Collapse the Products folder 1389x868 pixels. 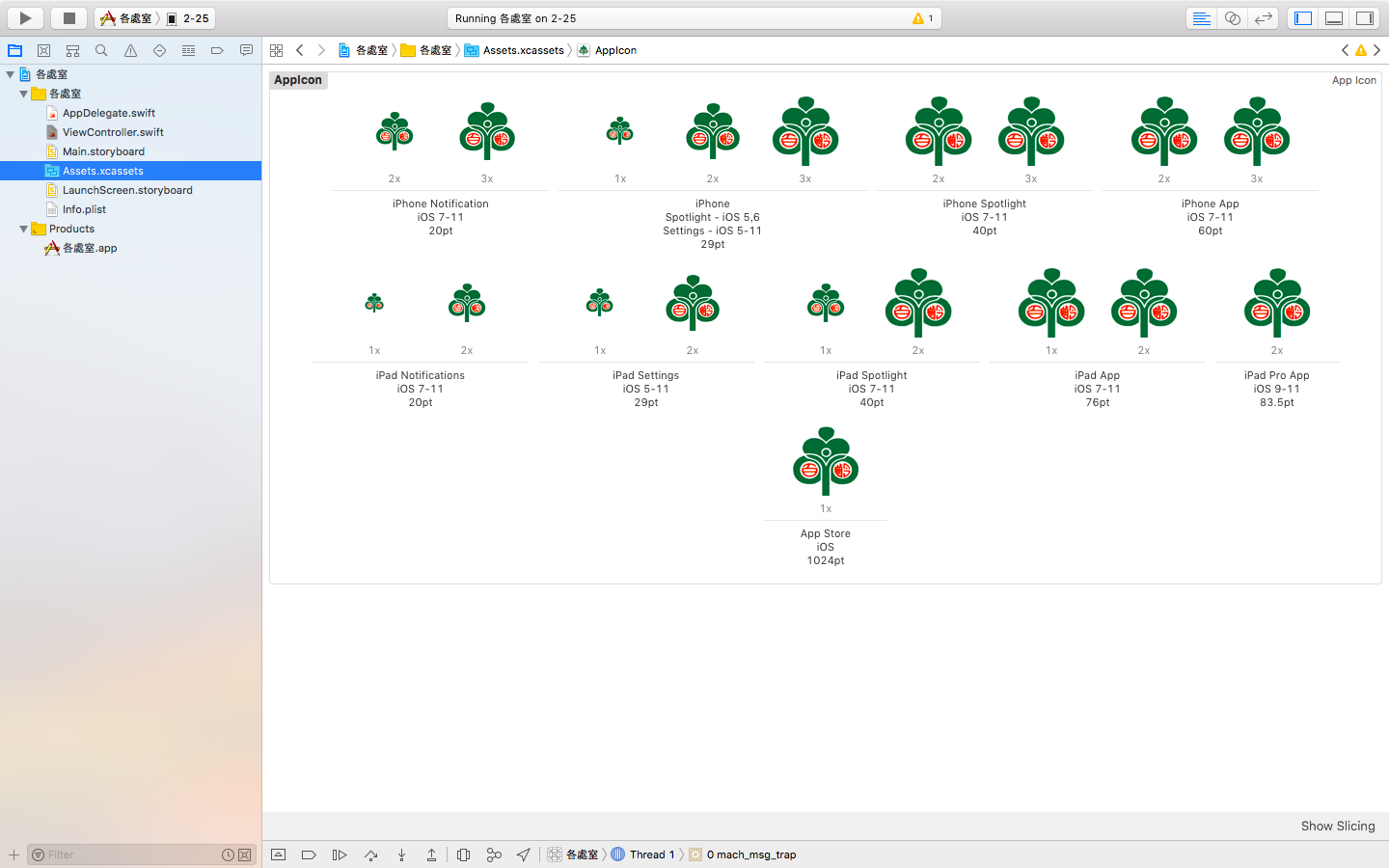tap(24, 229)
